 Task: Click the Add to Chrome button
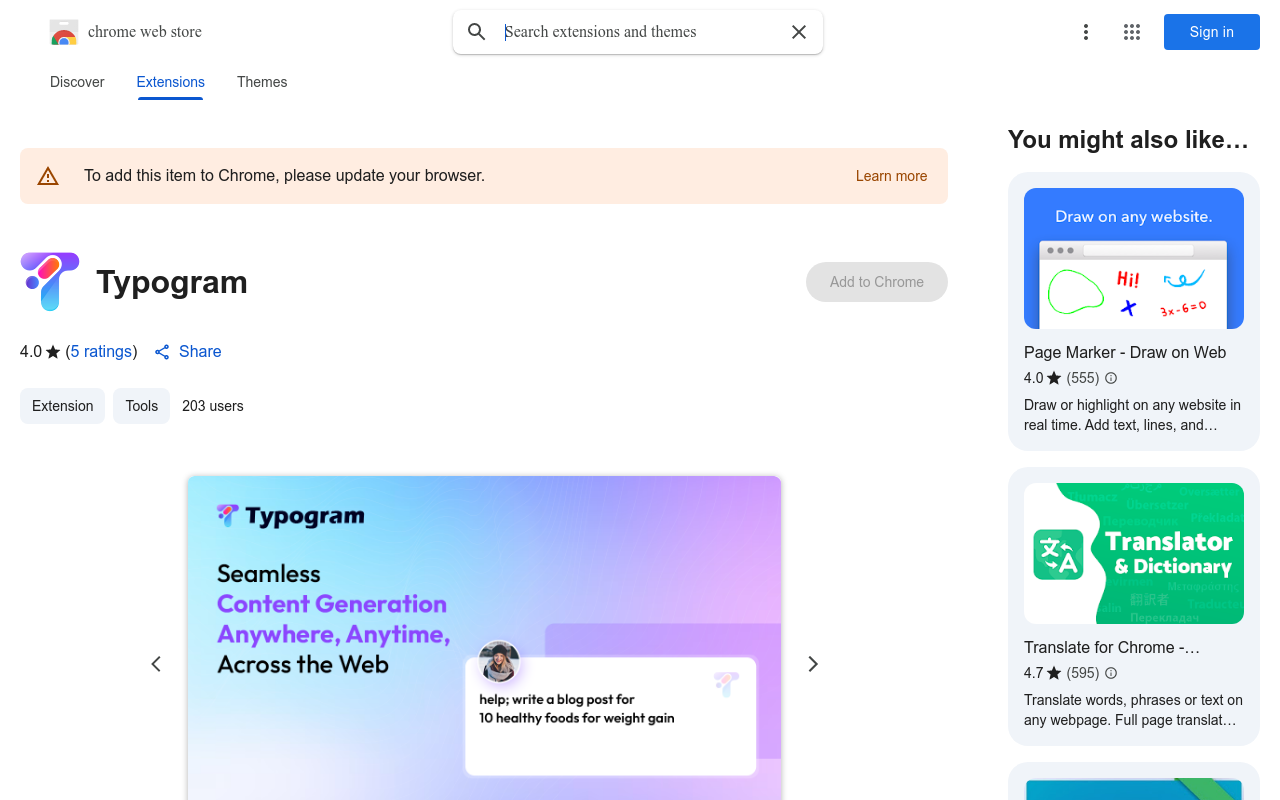877,282
